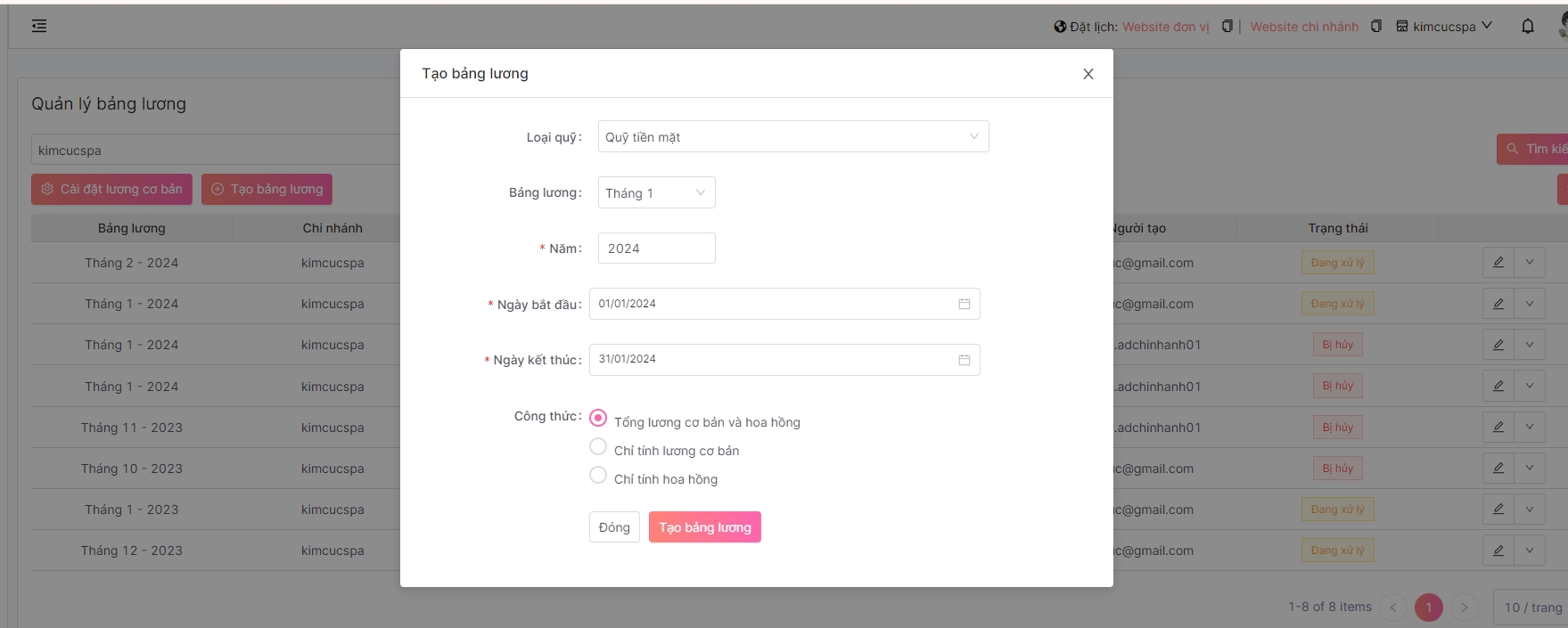Image resolution: width=1568 pixels, height=628 pixels.
Task: Open the Website đơn vị link
Action: [1165, 27]
